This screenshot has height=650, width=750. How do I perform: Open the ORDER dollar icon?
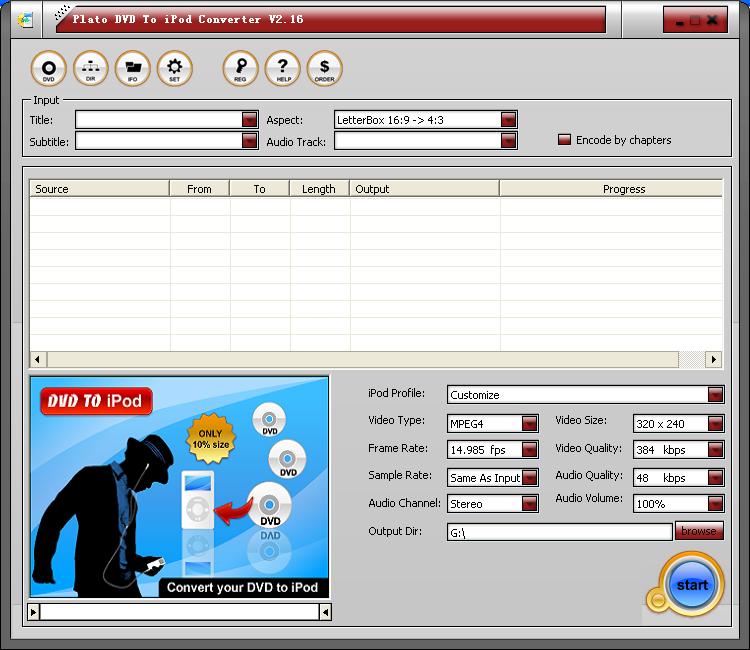(324, 68)
